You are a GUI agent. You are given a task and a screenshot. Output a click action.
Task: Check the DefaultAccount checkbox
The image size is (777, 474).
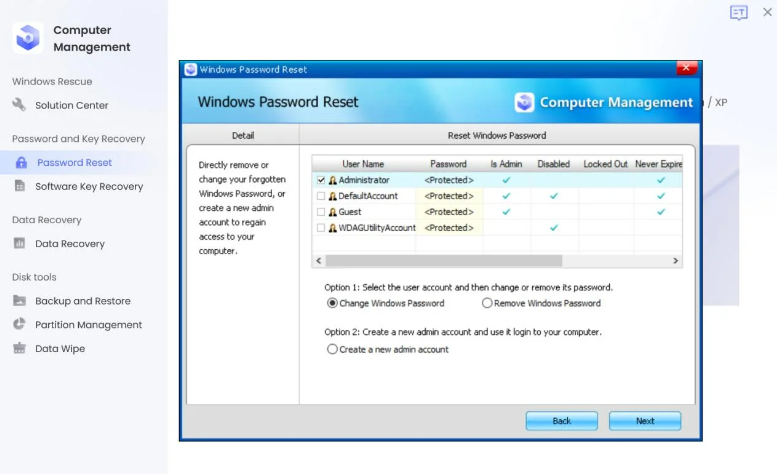click(321, 196)
